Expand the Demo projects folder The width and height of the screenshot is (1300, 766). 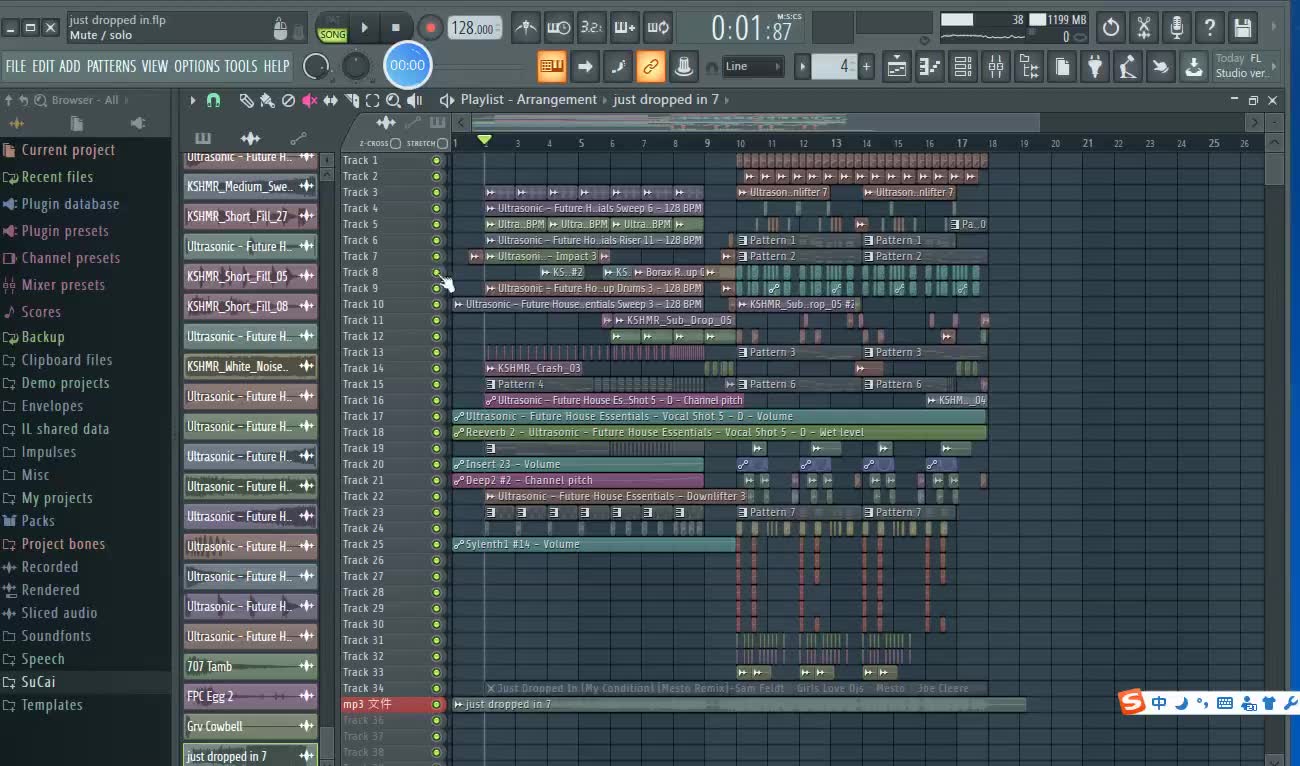click(65, 383)
